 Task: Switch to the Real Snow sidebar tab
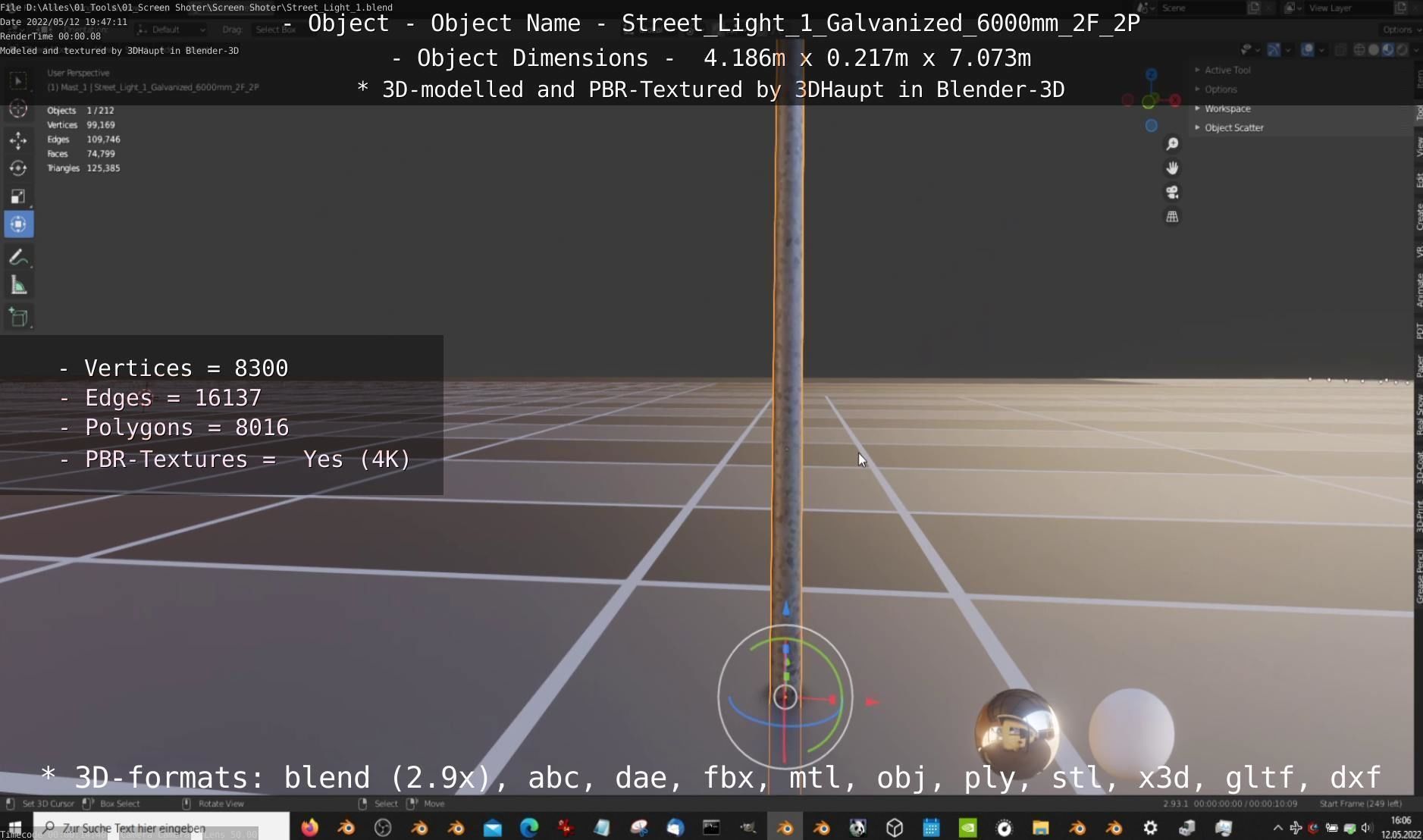click(x=1418, y=414)
